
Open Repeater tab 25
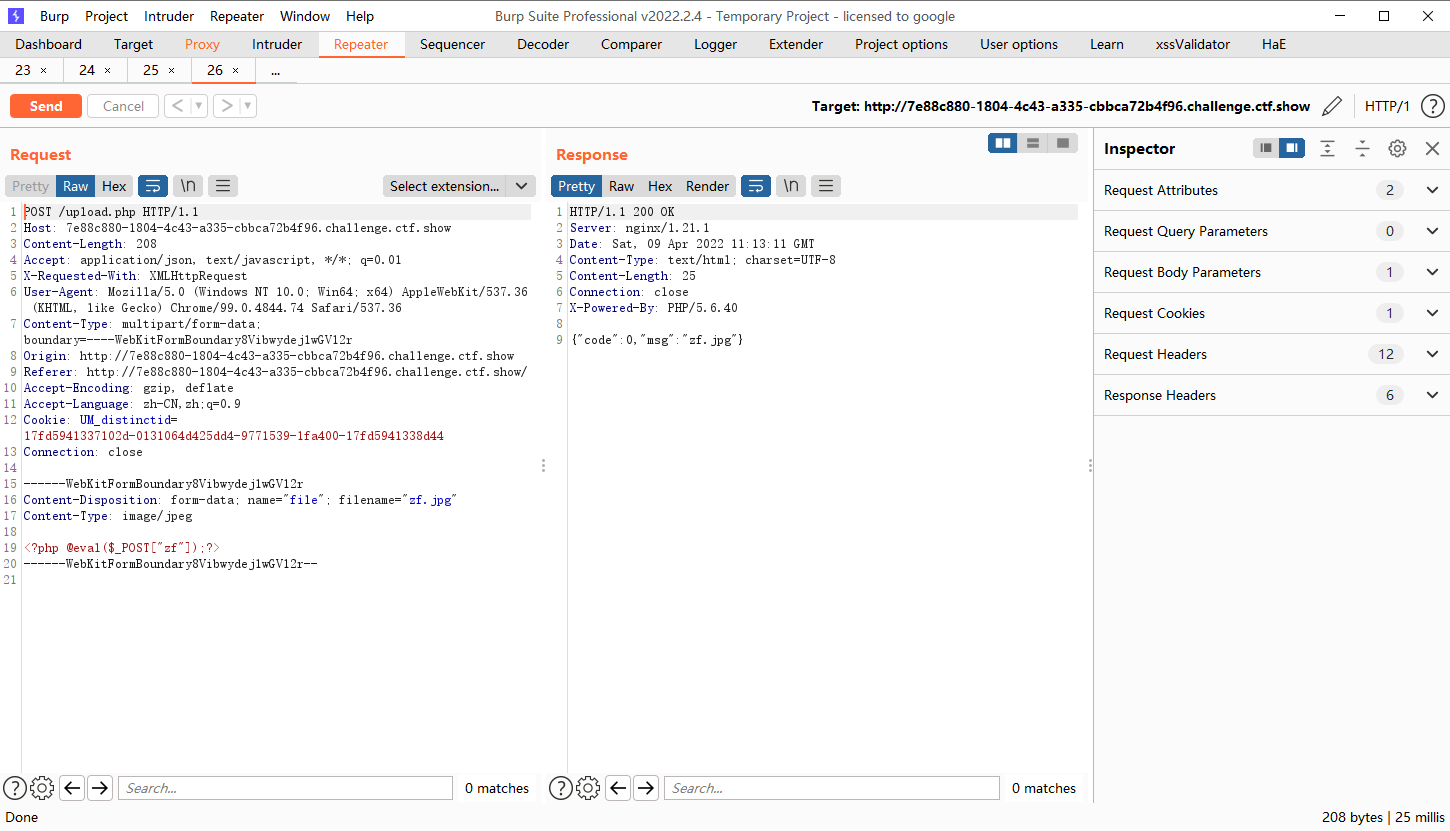(151, 71)
